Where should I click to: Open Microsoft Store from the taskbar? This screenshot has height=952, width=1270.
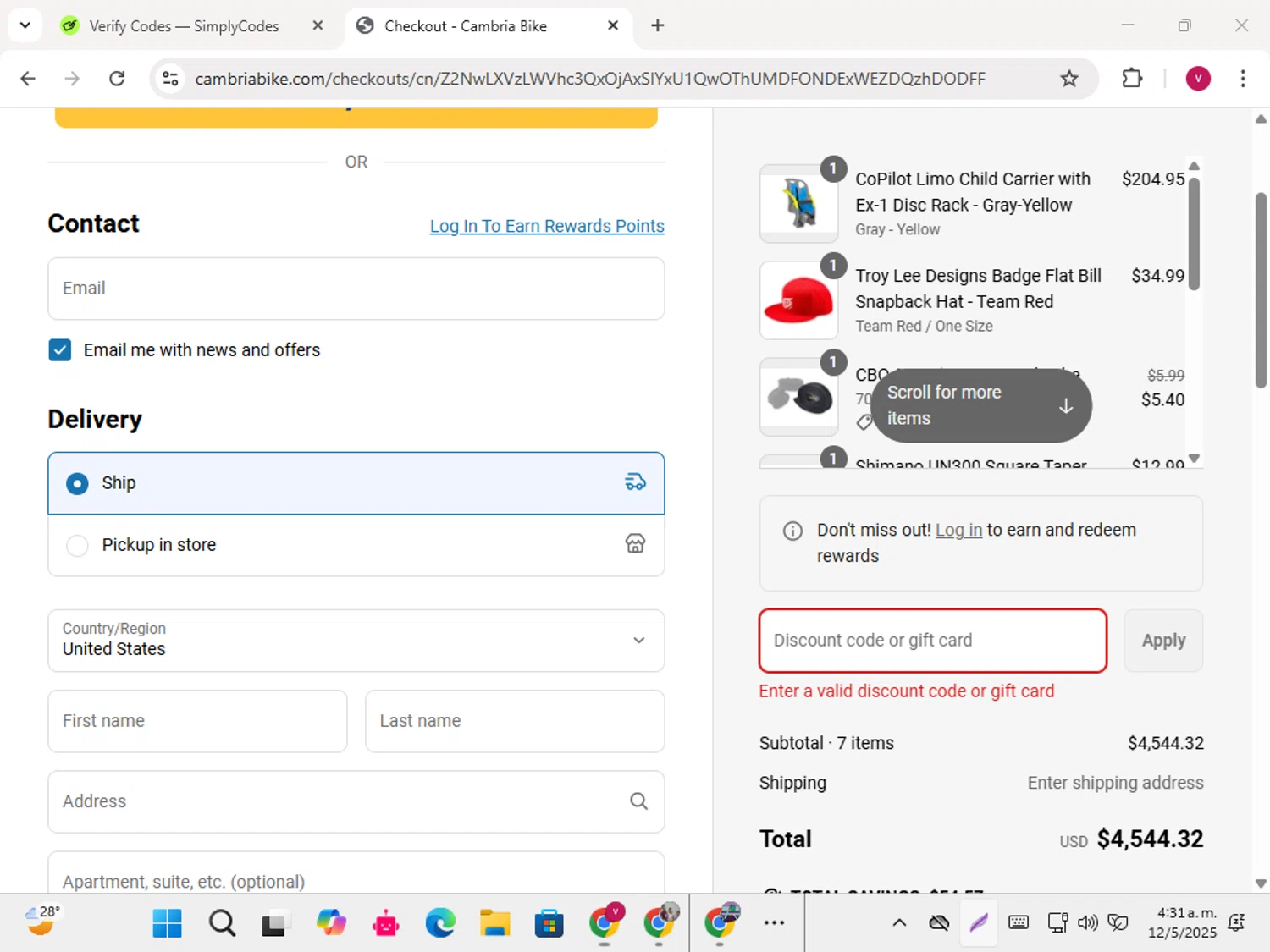point(549,923)
